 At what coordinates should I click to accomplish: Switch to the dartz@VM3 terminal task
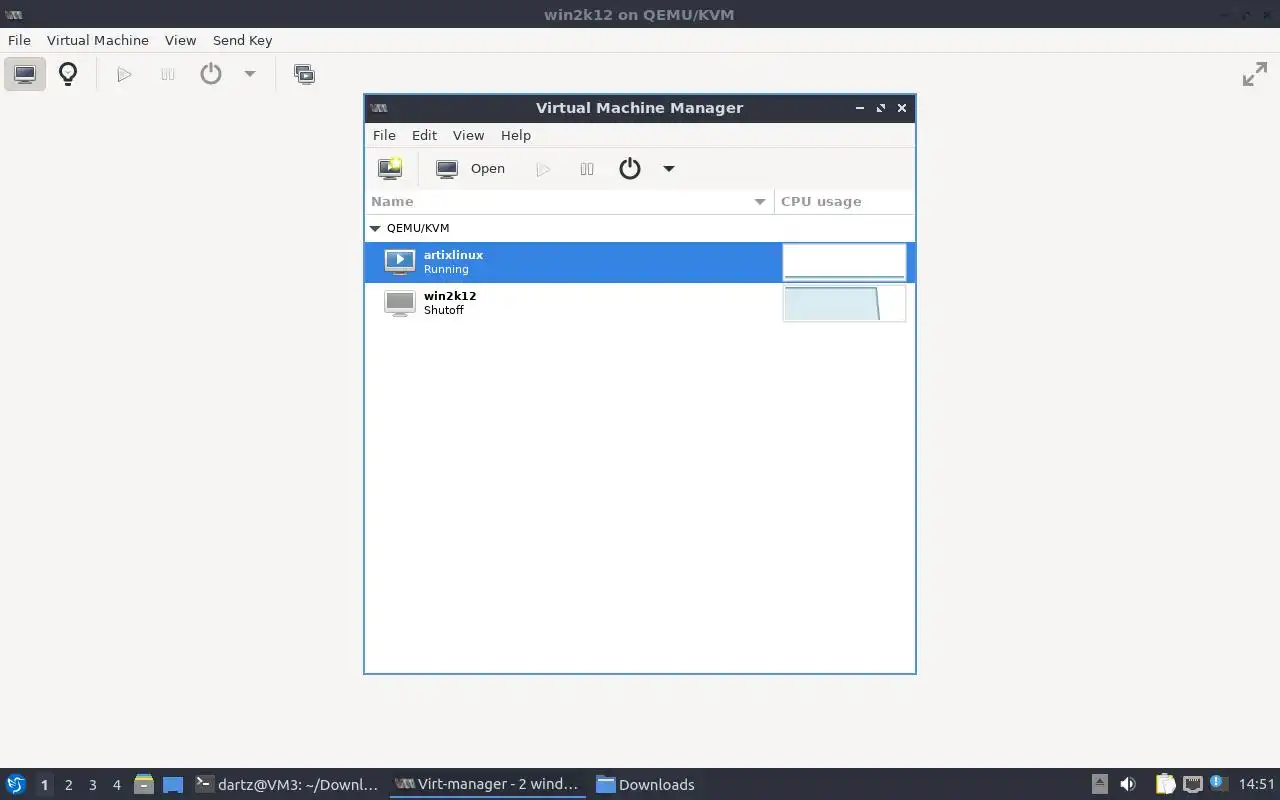click(x=287, y=784)
